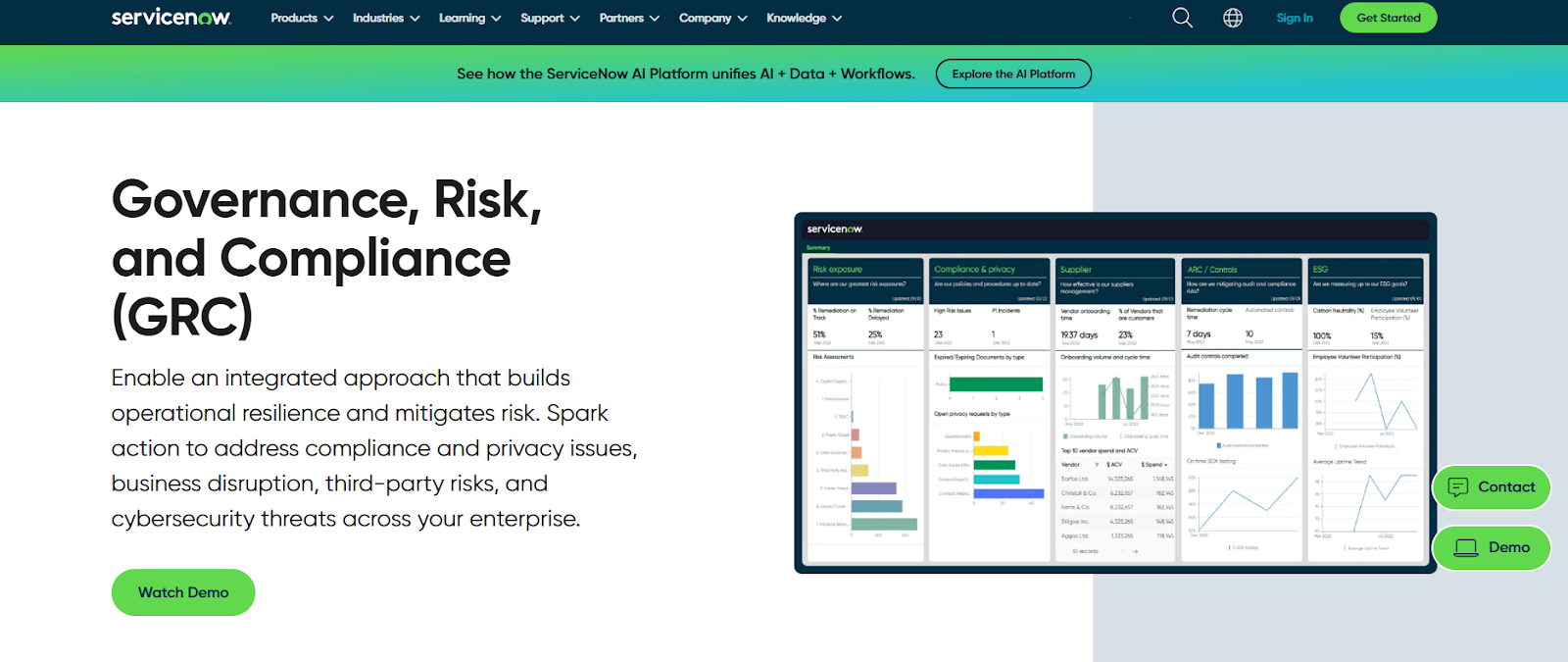The height and width of the screenshot is (662, 1568).
Task: Expand the Products menu
Action: 302,18
